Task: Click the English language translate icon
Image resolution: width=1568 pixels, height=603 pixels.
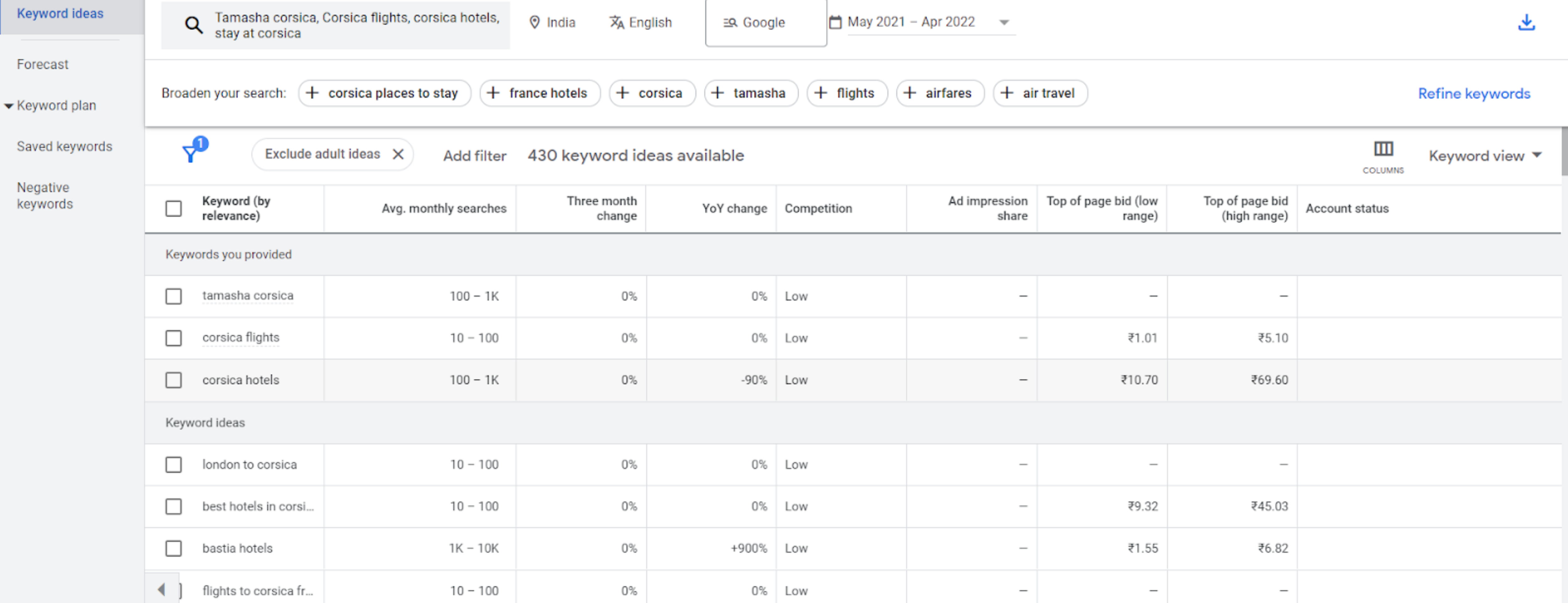Action: click(617, 23)
